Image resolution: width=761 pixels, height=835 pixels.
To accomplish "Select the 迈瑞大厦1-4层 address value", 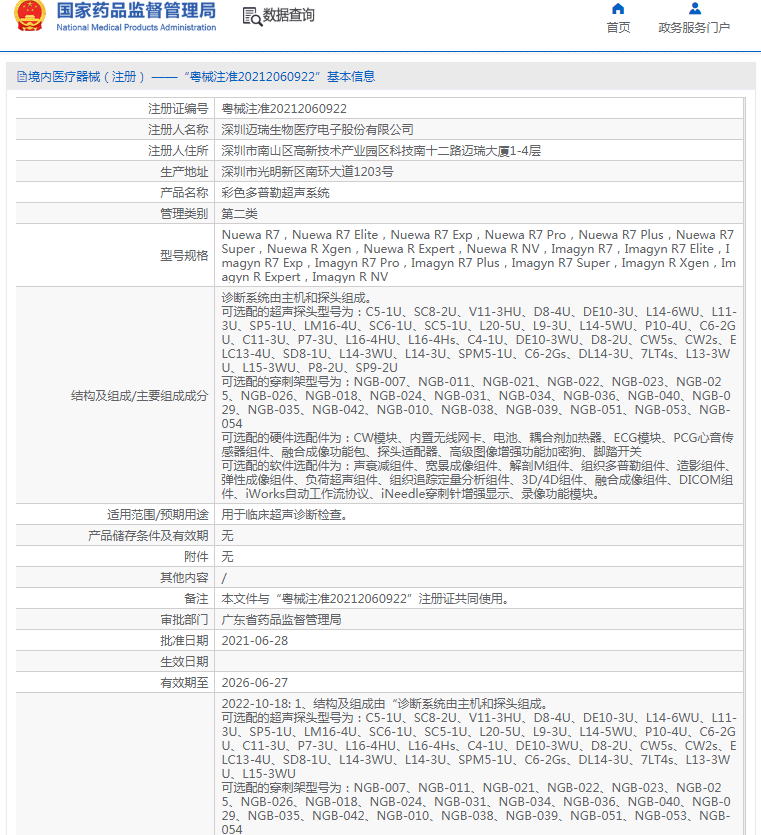I will pyautogui.click(x=381, y=151).
